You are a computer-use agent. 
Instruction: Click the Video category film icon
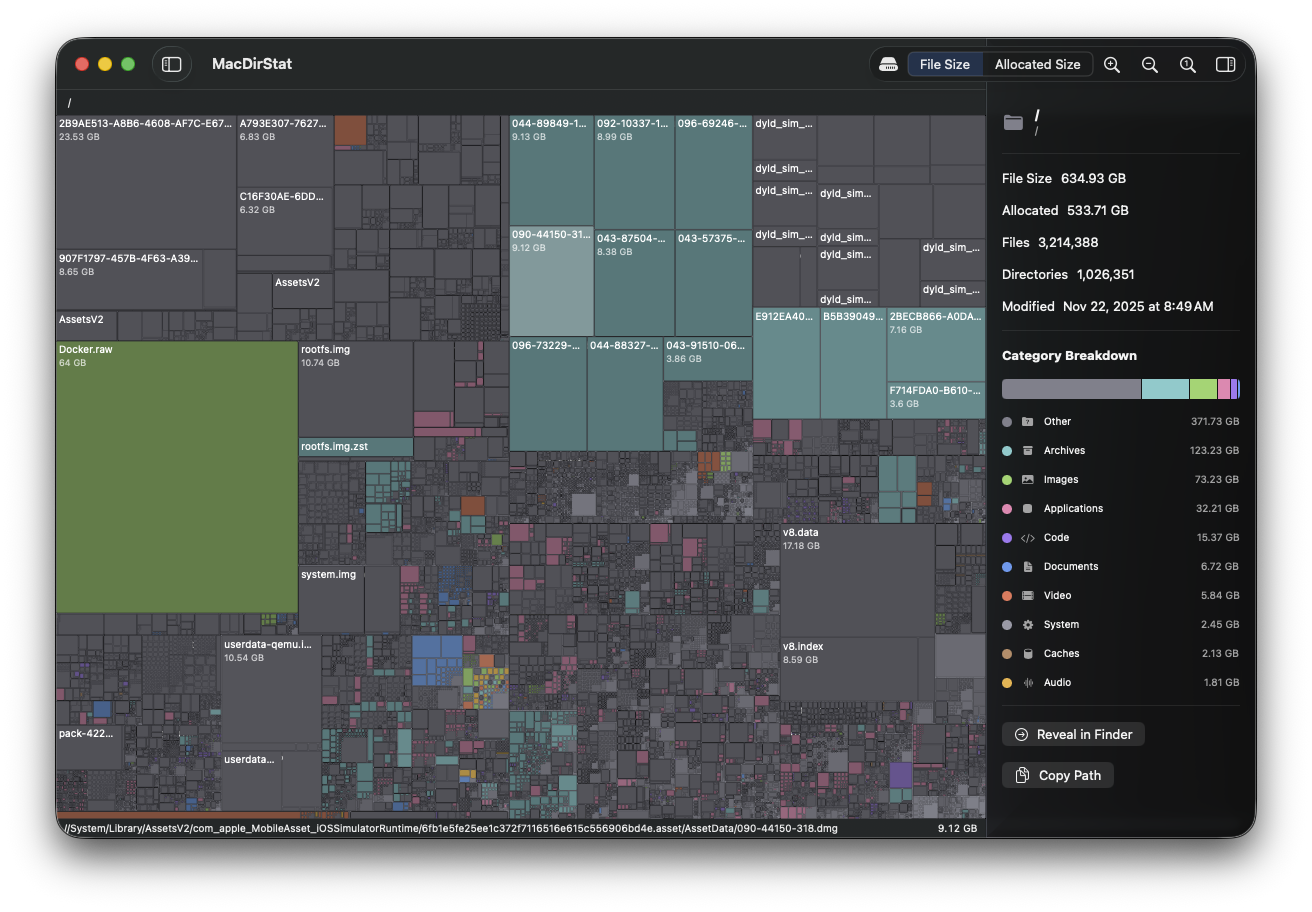pos(1027,596)
